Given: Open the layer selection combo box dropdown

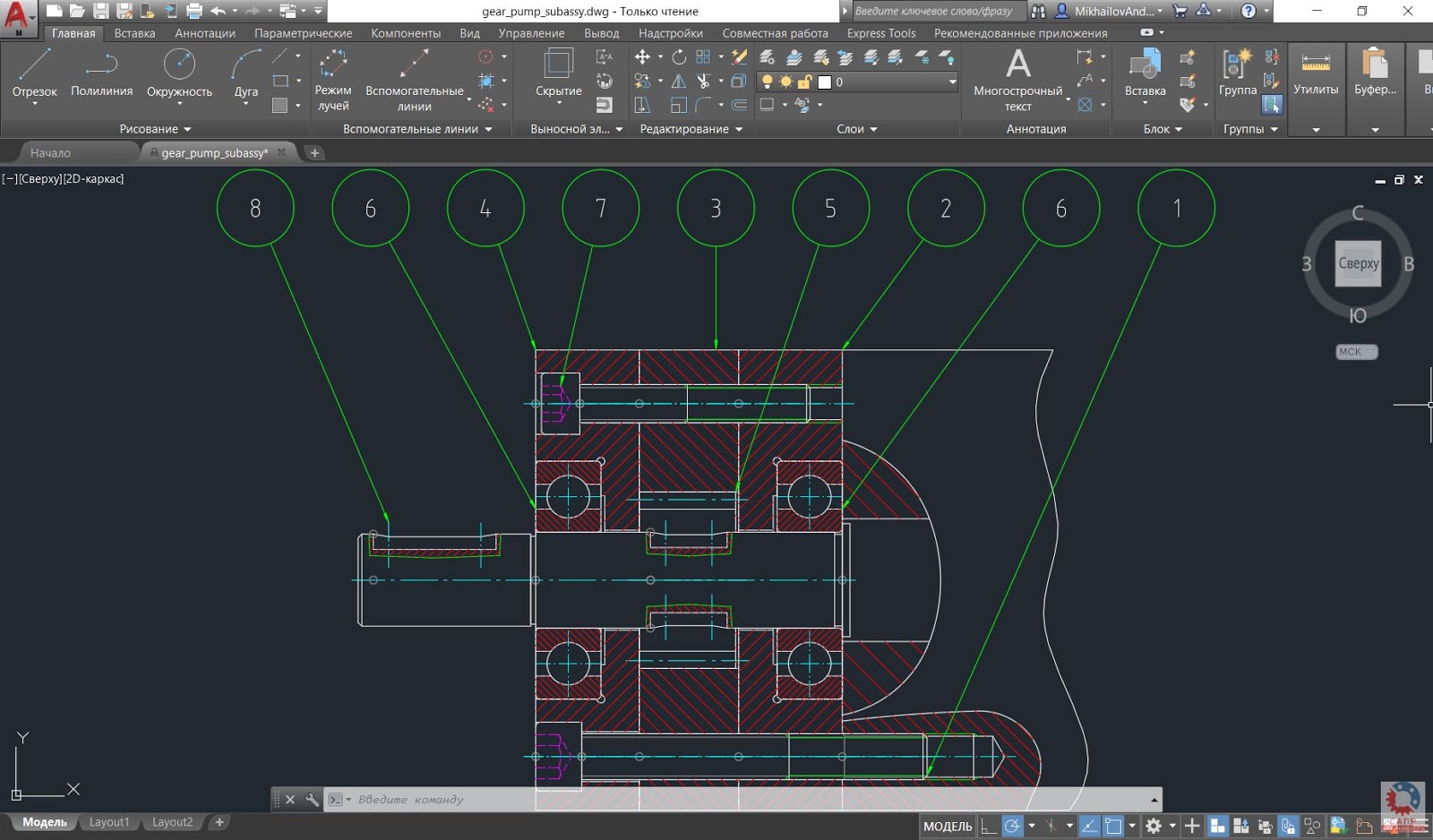Looking at the screenshot, I should pyautogui.click(x=952, y=81).
